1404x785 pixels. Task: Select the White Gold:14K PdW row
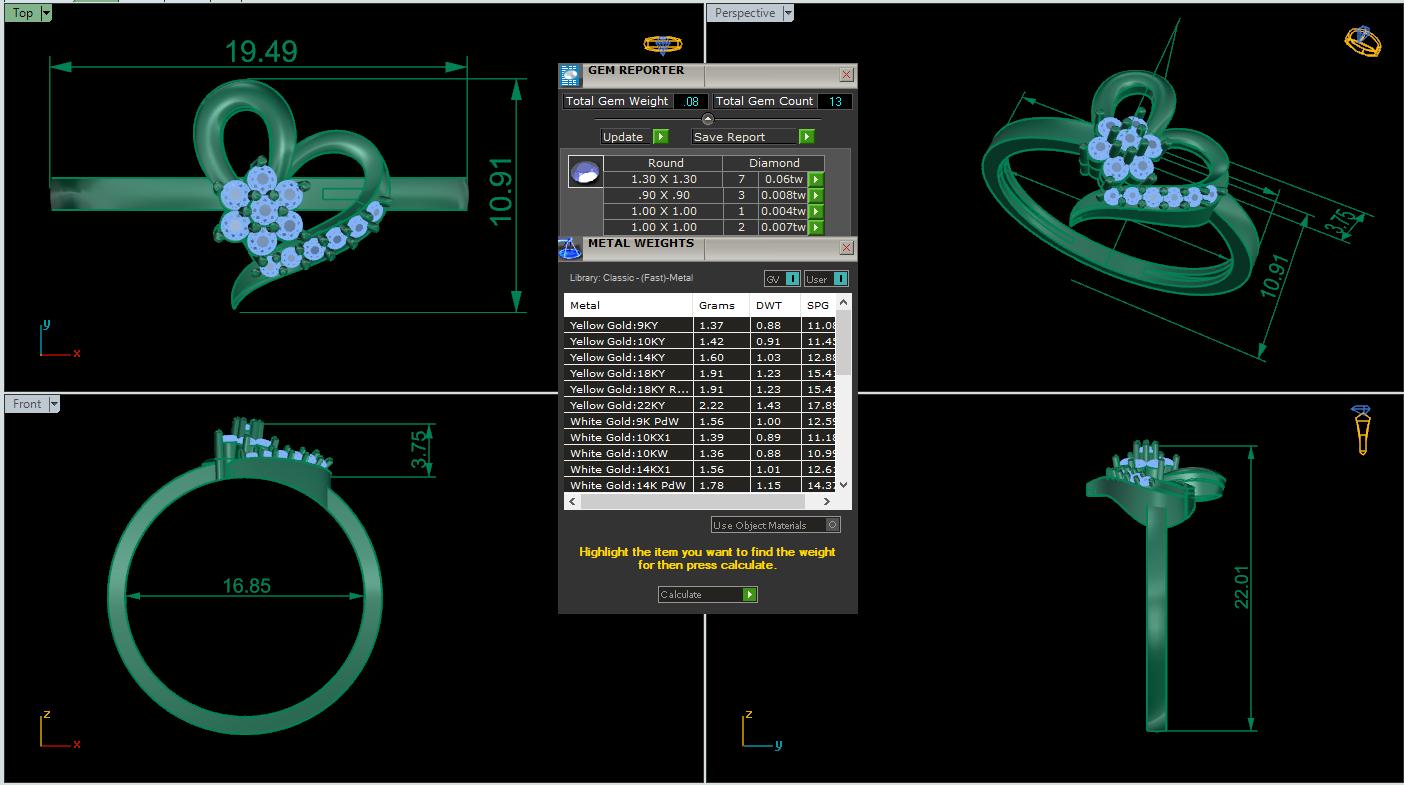700,485
